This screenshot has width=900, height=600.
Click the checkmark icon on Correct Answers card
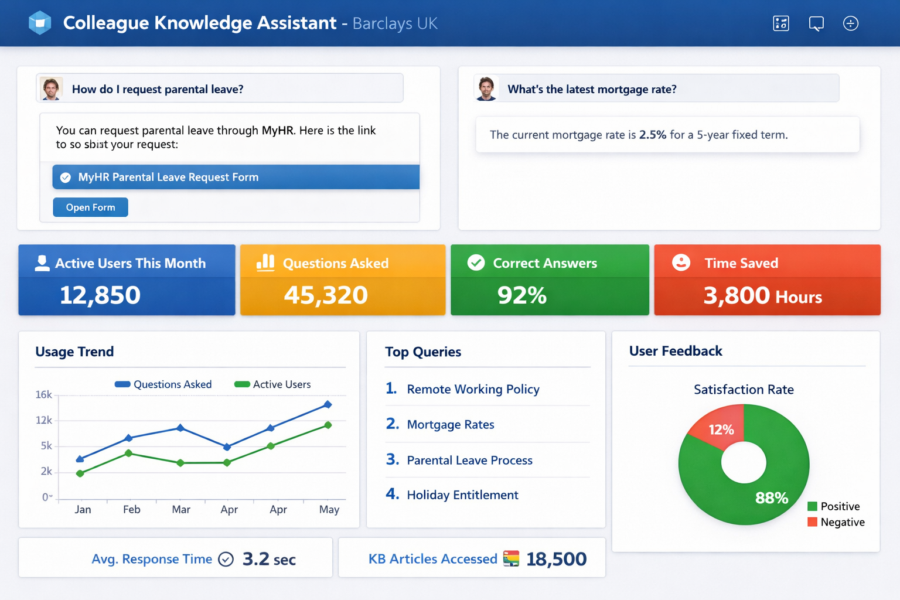click(476, 262)
